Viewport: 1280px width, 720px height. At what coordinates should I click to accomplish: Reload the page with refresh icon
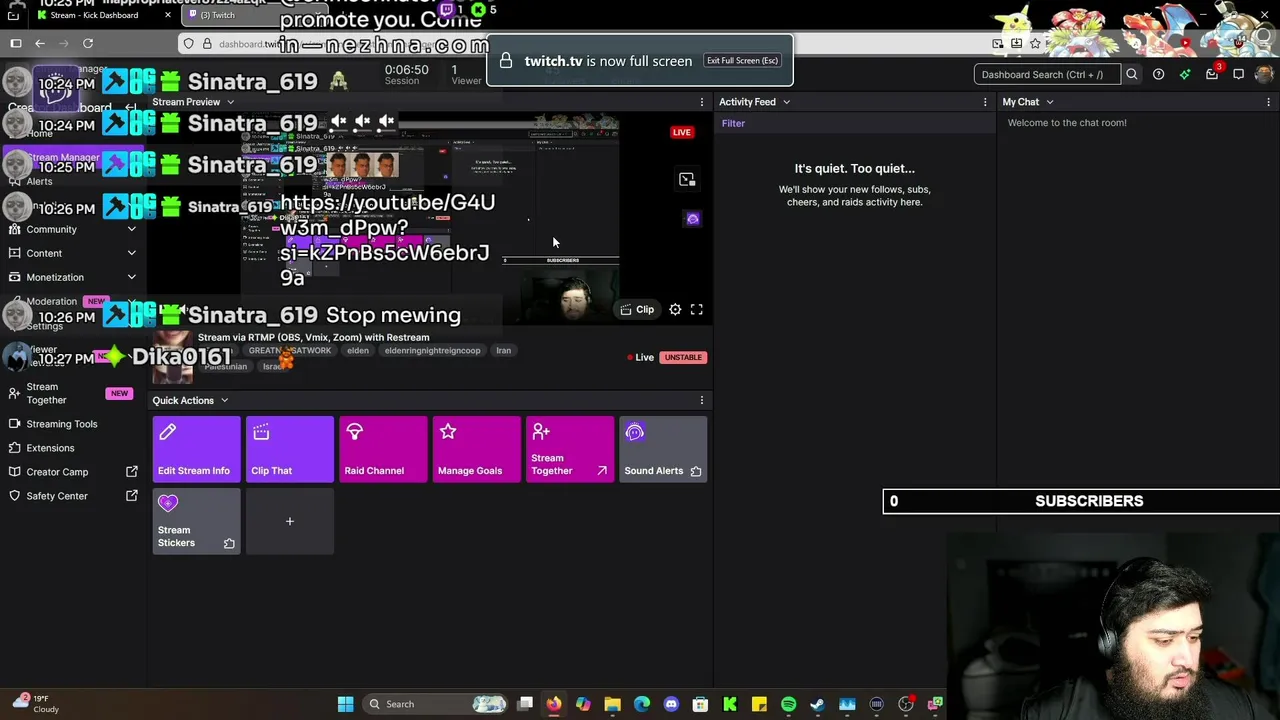click(x=88, y=43)
